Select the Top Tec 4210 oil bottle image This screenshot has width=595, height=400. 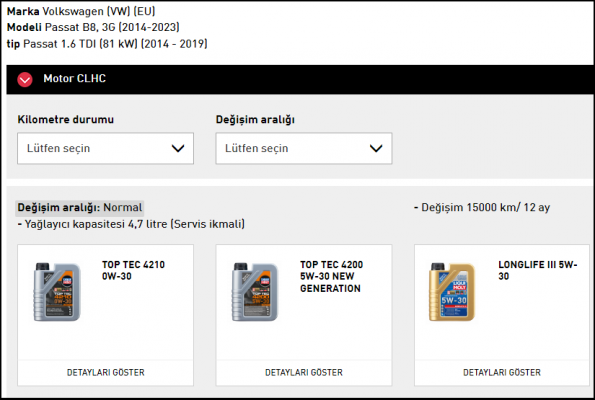tap(57, 292)
